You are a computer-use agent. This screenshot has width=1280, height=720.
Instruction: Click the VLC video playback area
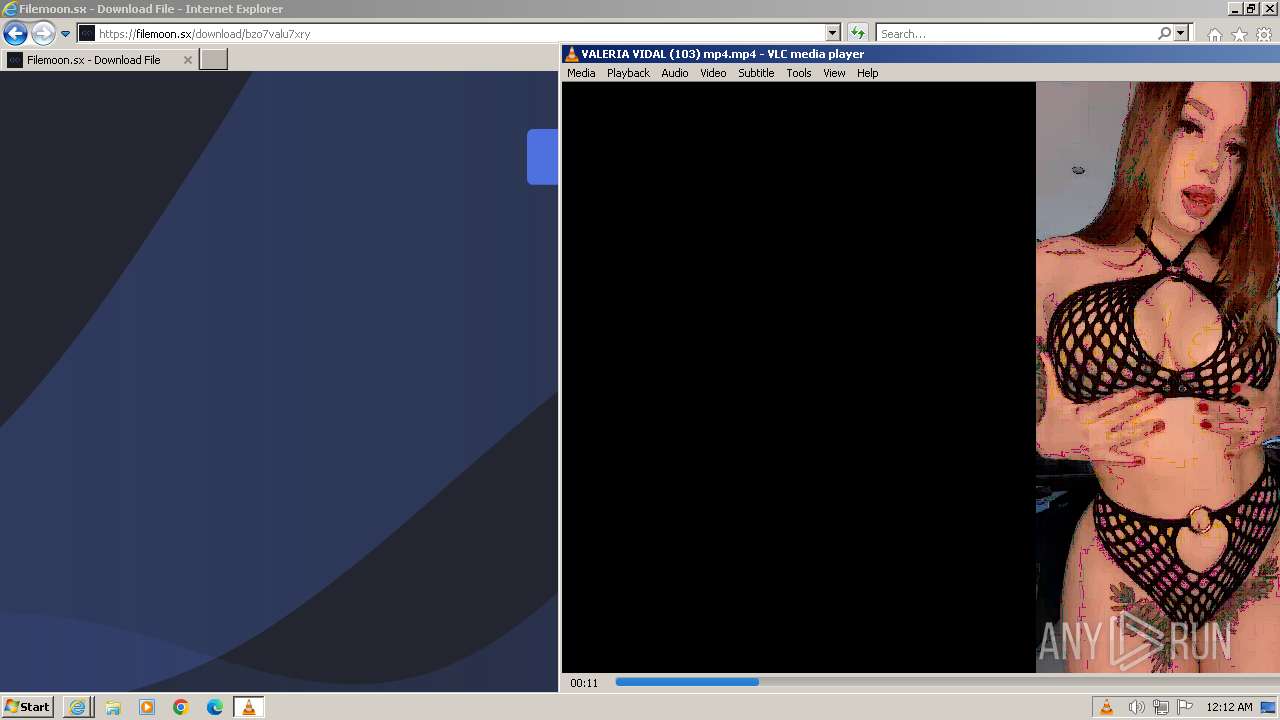[x=920, y=377]
